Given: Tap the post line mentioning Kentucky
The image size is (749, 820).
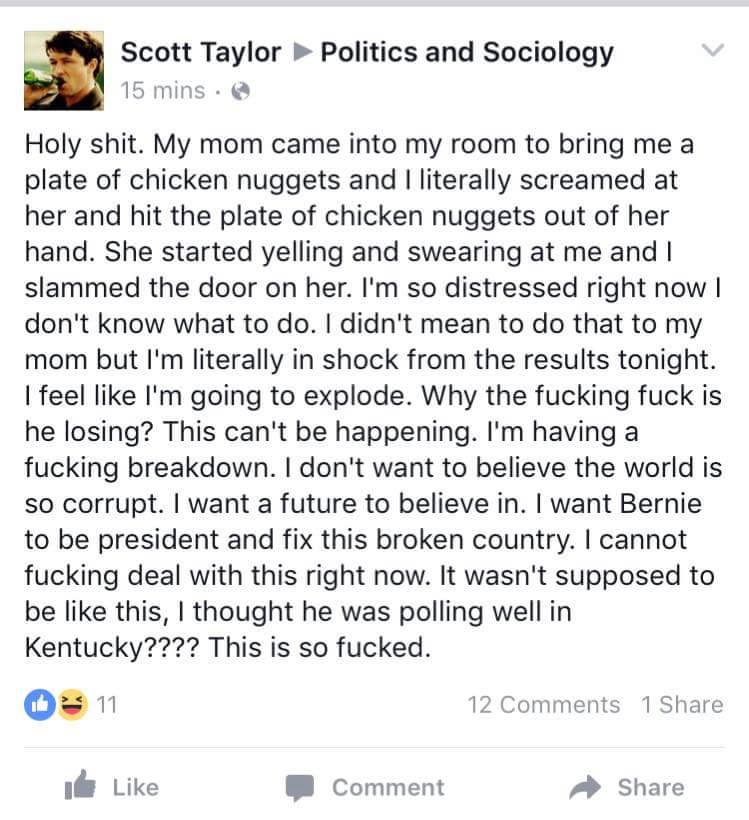Looking at the screenshot, I should [x=226, y=646].
